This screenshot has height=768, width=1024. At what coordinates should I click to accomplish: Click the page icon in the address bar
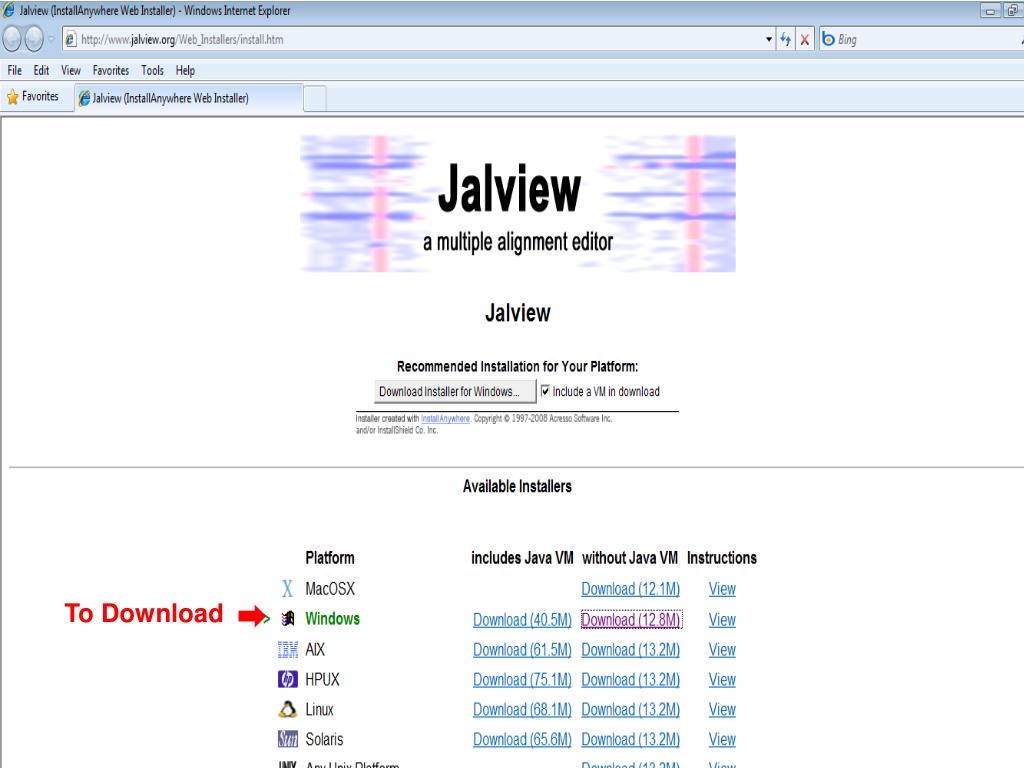pos(71,39)
